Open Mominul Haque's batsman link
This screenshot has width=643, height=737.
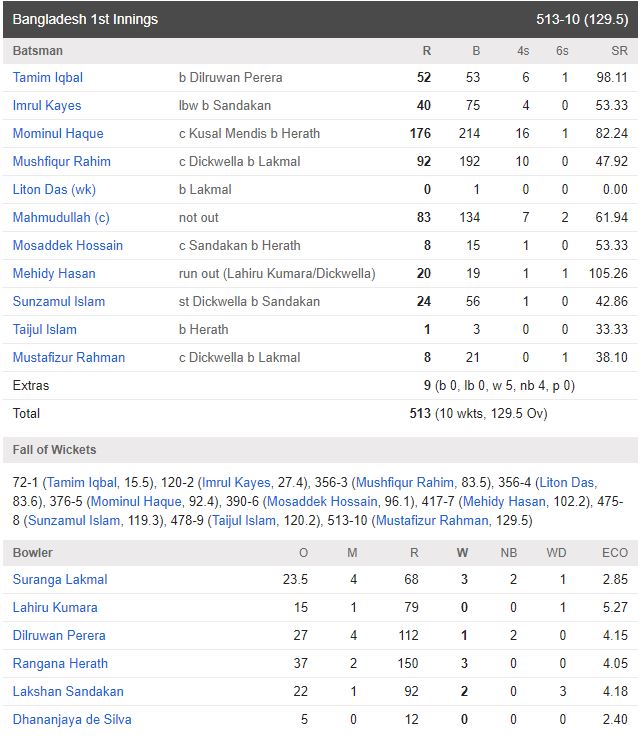coord(58,133)
